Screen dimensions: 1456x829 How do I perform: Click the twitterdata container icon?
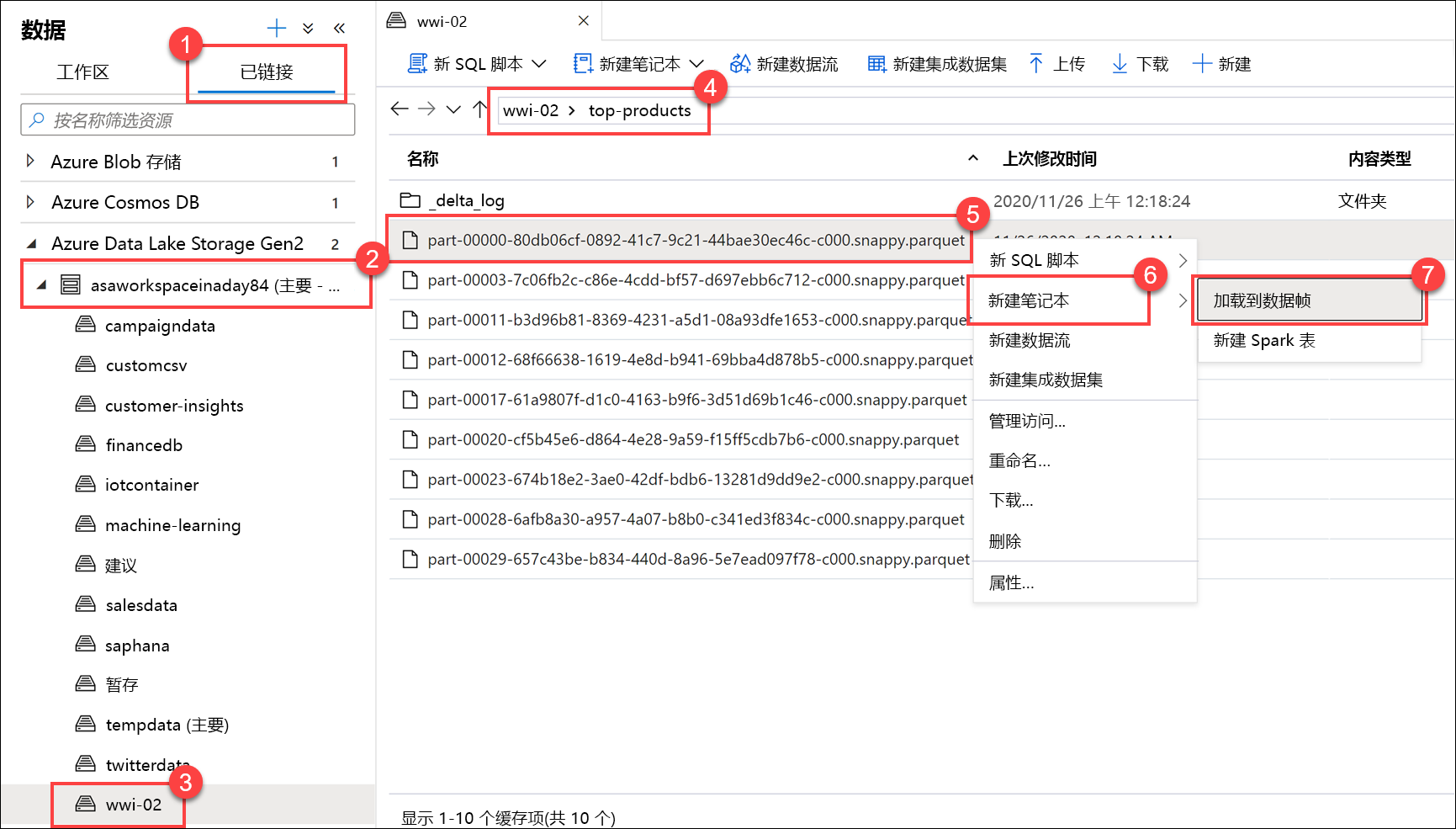coord(86,763)
